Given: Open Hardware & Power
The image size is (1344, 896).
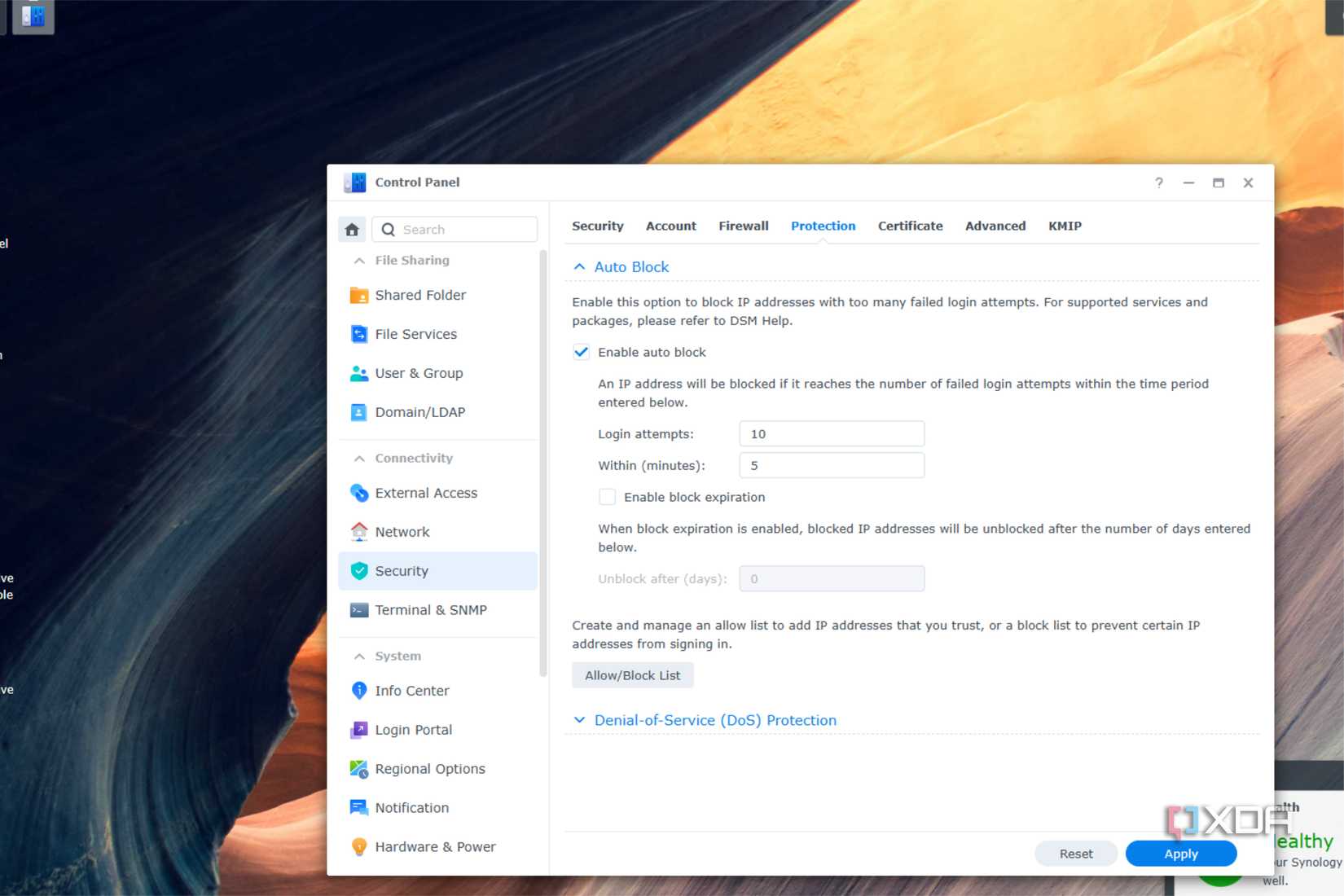Looking at the screenshot, I should pos(437,847).
